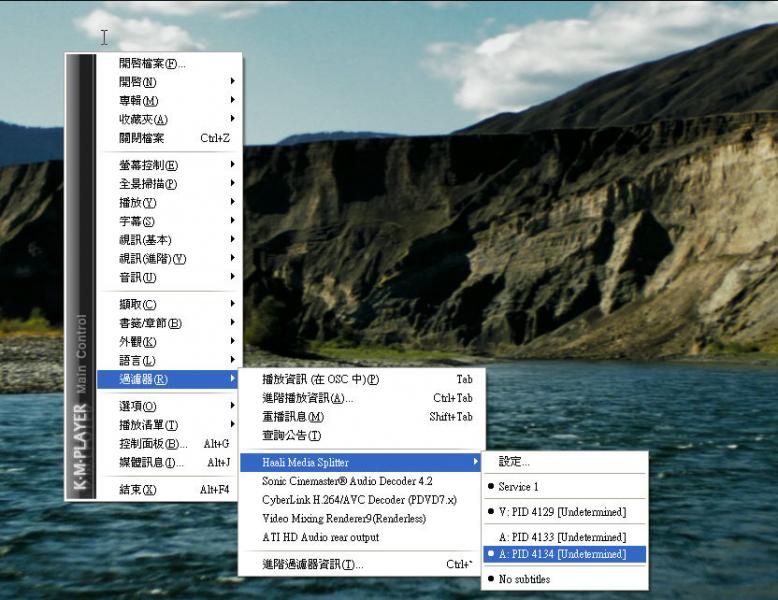Select the Service 1 radio item
Image resolution: width=778 pixels, height=600 pixels.
518,487
